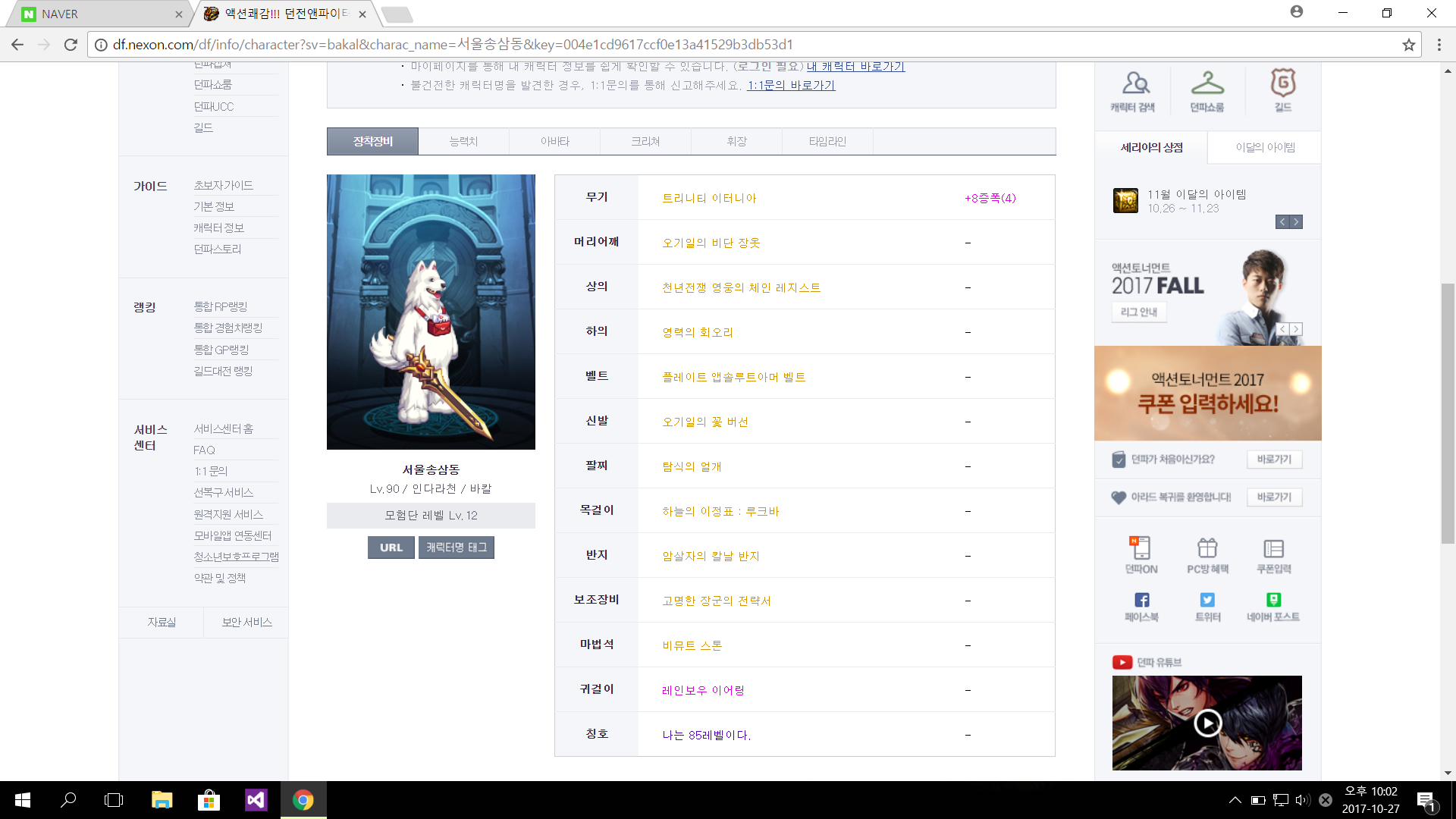This screenshot has width=1456, height=819.
Task: Open the 1:1문의 바로가기 link
Action: [x=791, y=86]
